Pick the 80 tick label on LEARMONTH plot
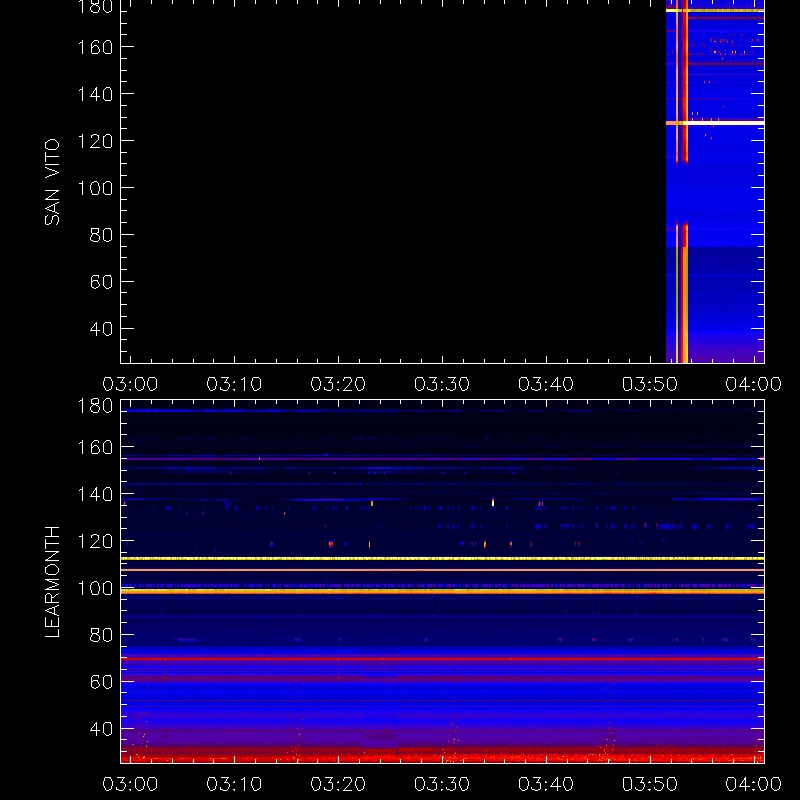This screenshot has width=800, height=800. 101,635
